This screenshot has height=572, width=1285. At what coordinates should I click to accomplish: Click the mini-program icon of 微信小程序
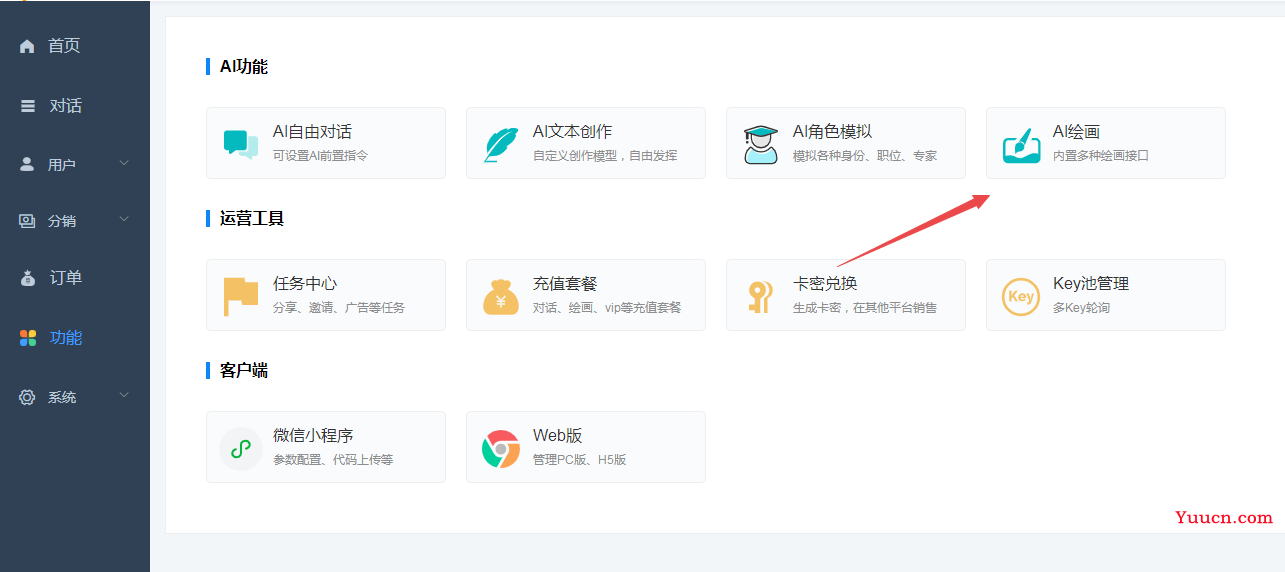click(x=241, y=449)
